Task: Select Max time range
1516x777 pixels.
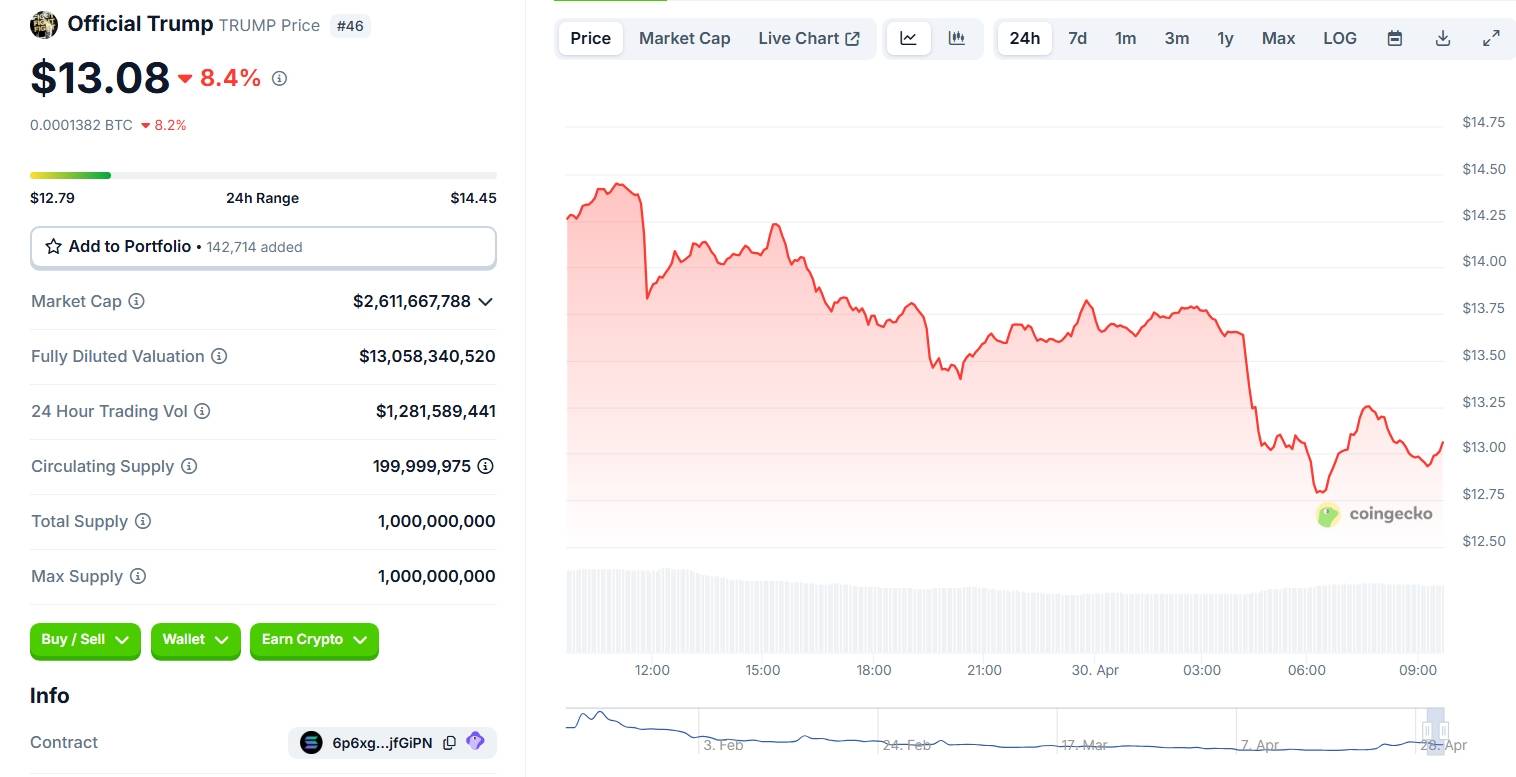Action: click(1279, 38)
